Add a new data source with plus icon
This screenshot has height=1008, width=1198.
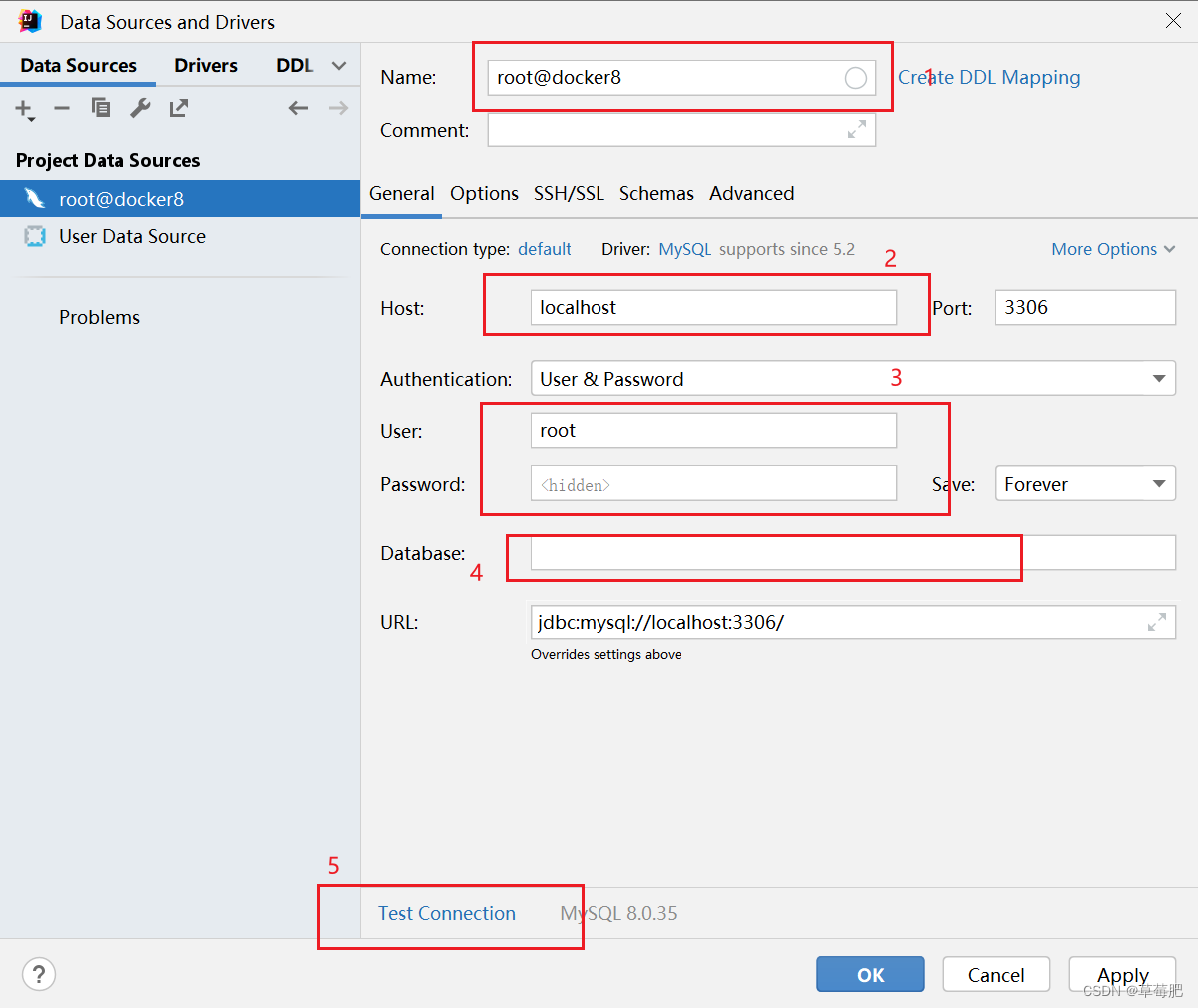[24, 109]
